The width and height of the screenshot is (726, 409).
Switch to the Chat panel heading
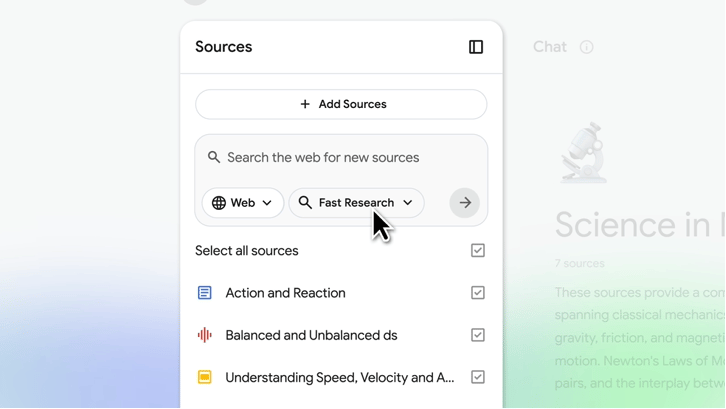[550, 47]
